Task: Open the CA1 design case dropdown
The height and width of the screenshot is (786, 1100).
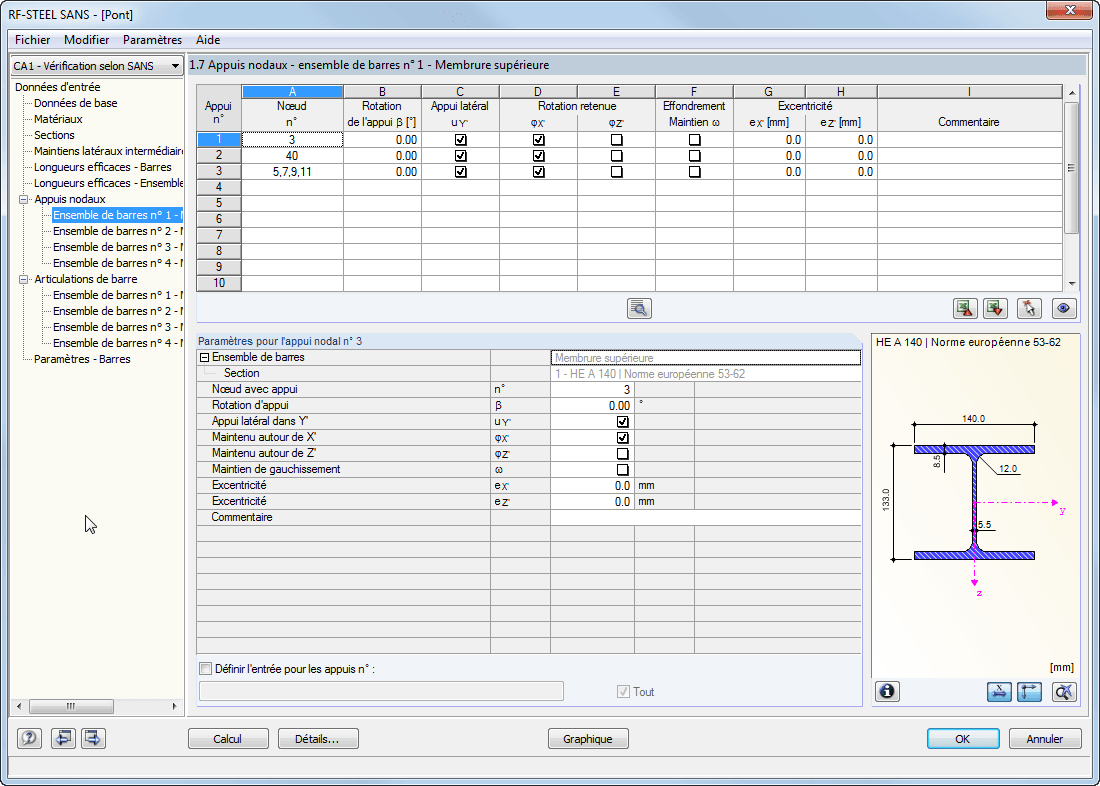Action: [97, 66]
